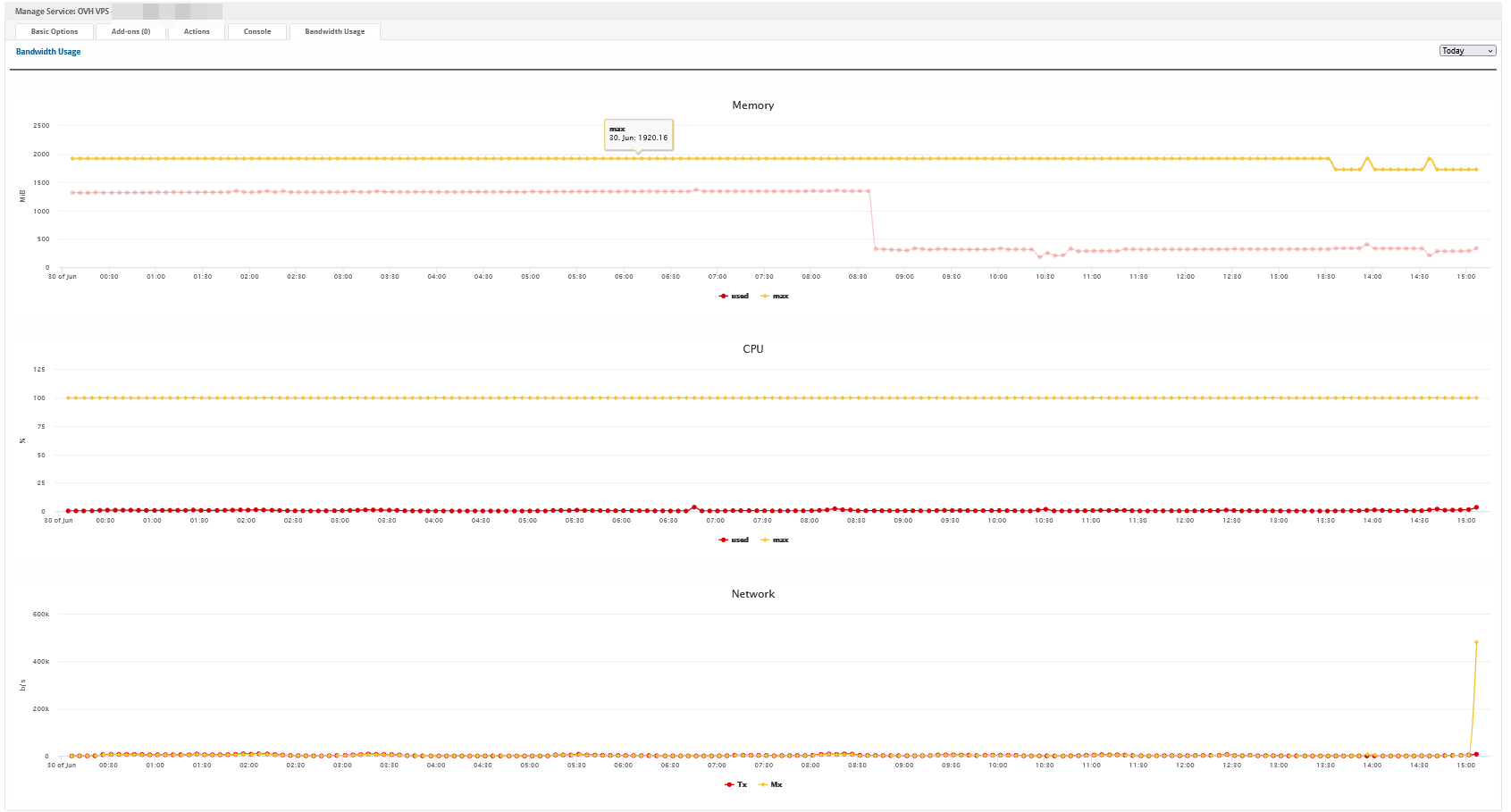Select the Bandwidth Usage tab

tap(335, 31)
